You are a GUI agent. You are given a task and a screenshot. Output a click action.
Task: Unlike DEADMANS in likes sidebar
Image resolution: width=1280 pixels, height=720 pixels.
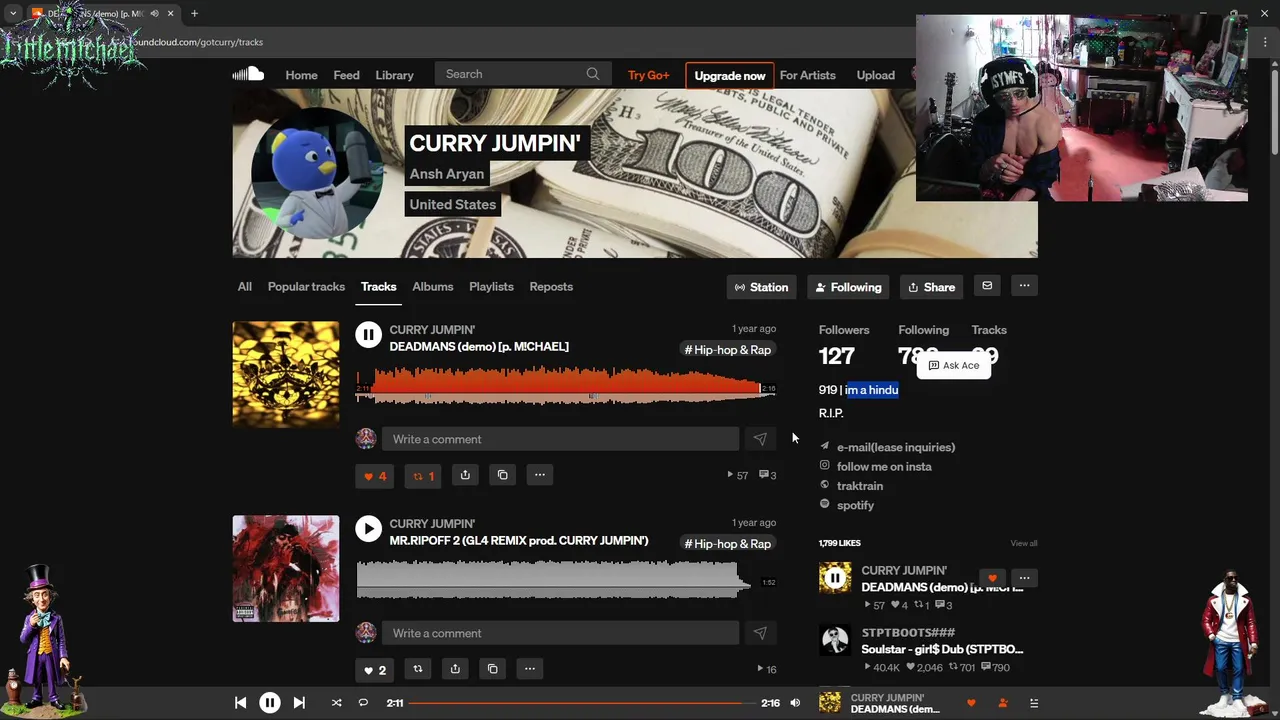[x=992, y=578]
